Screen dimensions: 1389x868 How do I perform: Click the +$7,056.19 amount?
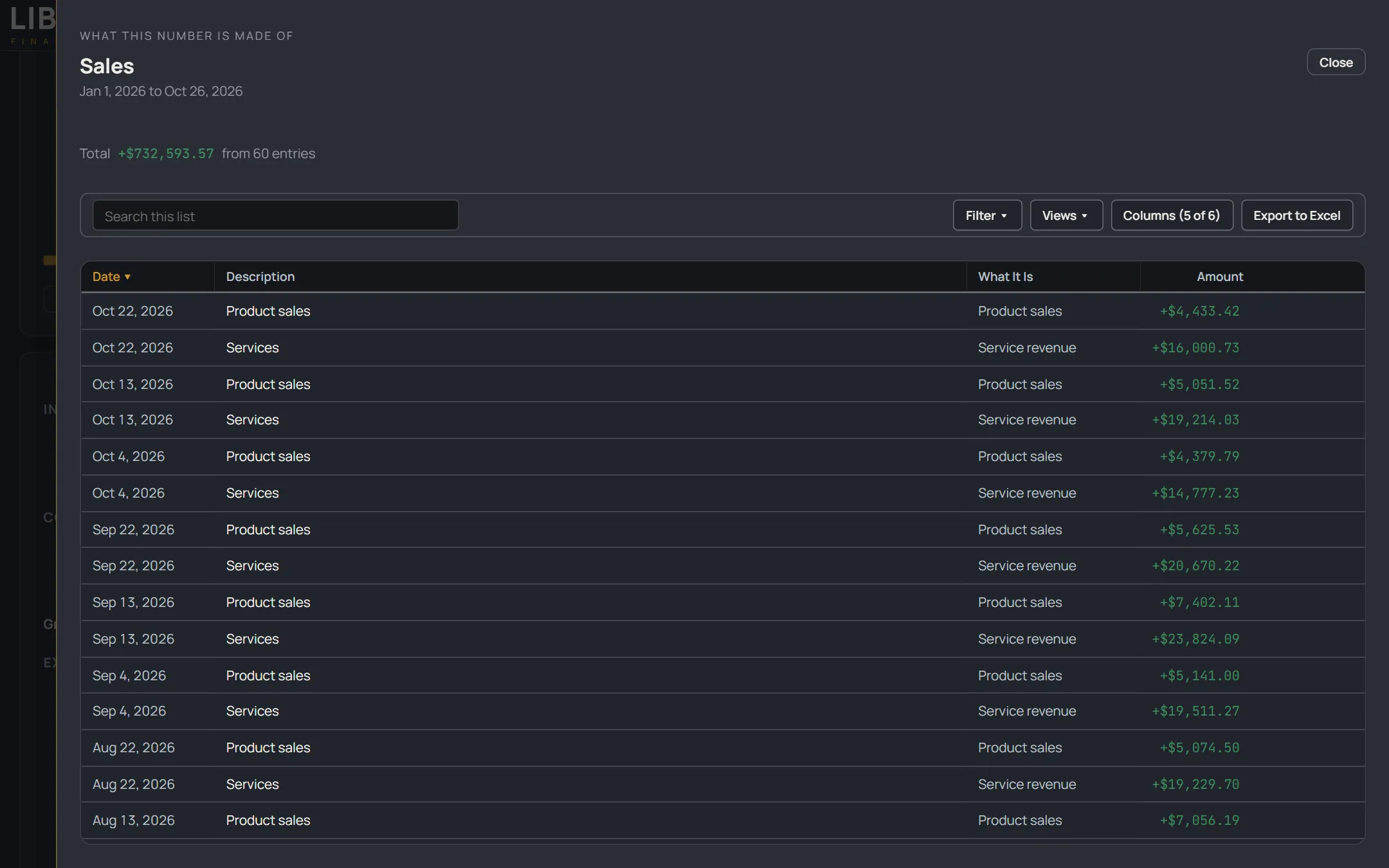coord(1199,820)
